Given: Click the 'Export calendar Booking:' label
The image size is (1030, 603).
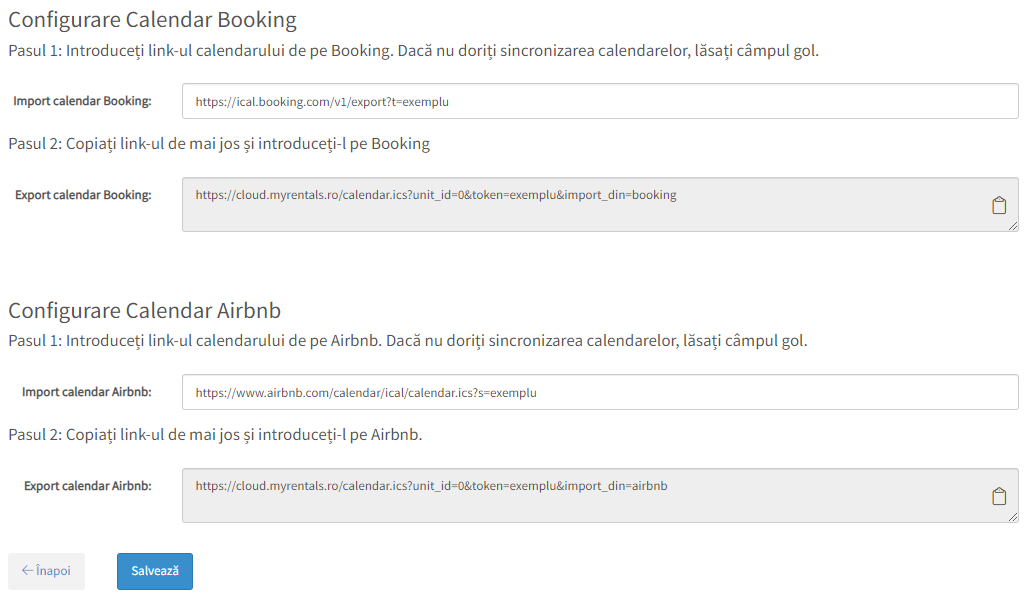Looking at the screenshot, I should click(83, 195).
